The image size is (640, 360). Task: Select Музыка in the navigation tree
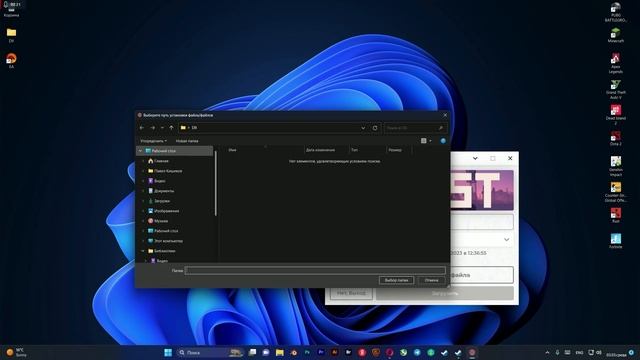[x=161, y=221]
